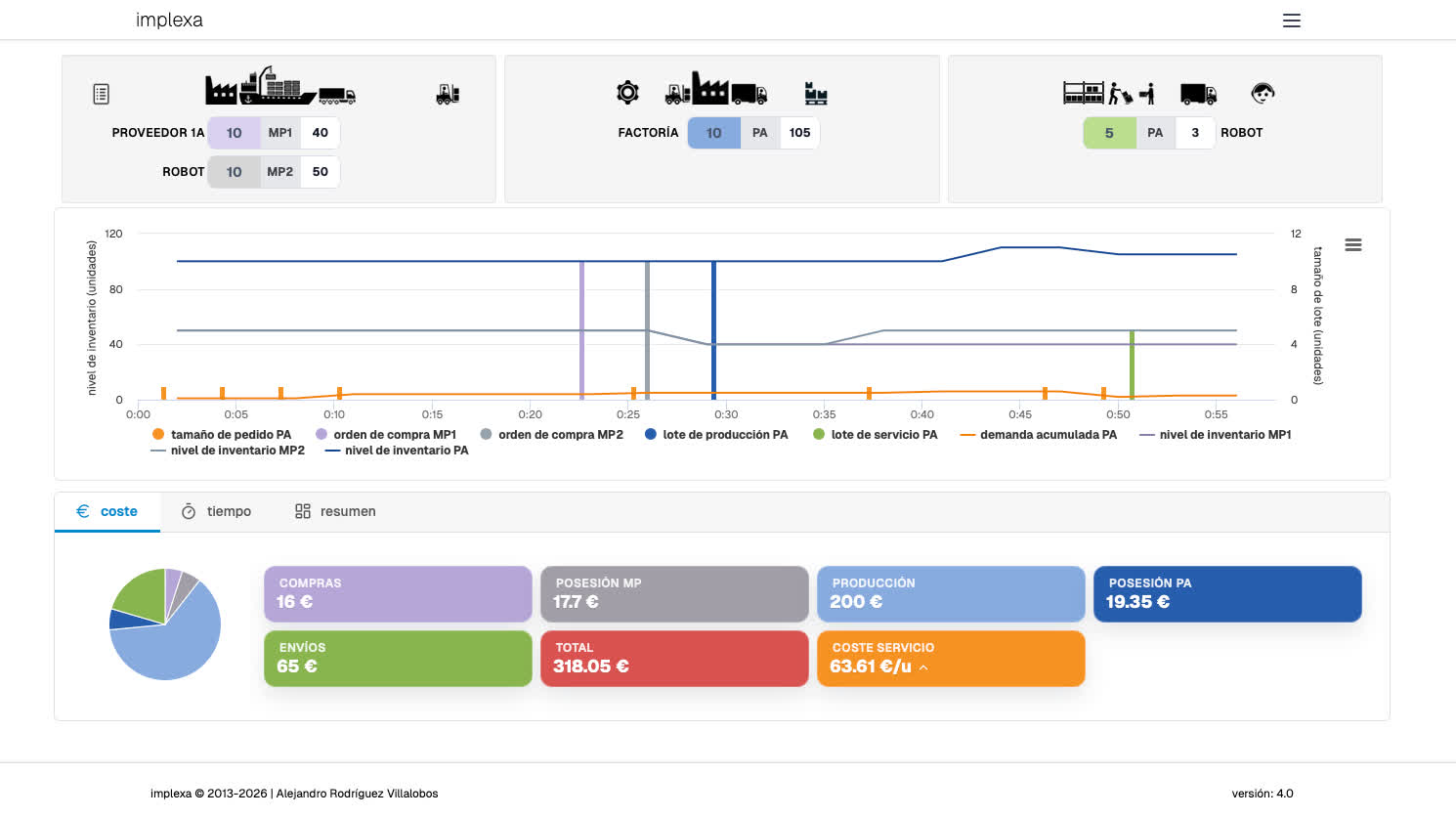Click the implexa logo link
Image resolution: width=1456 pixels, height=818 pixels.
[169, 21]
